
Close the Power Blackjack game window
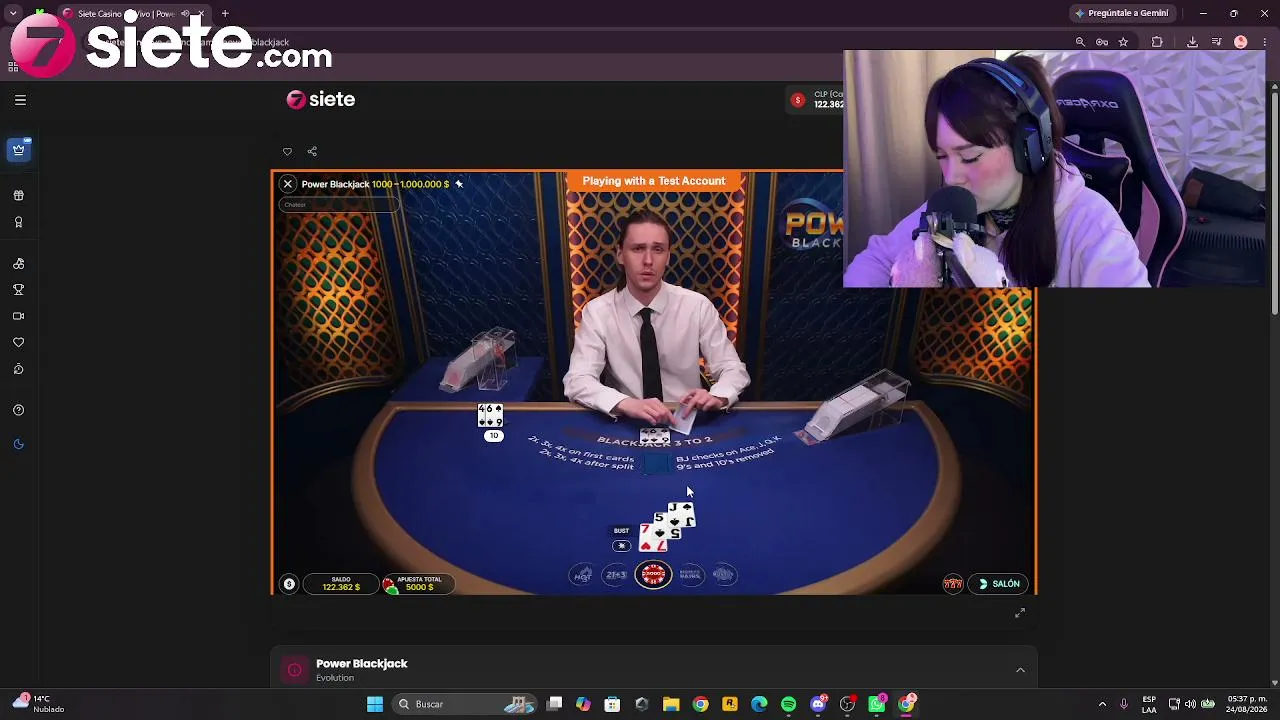pos(288,184)
